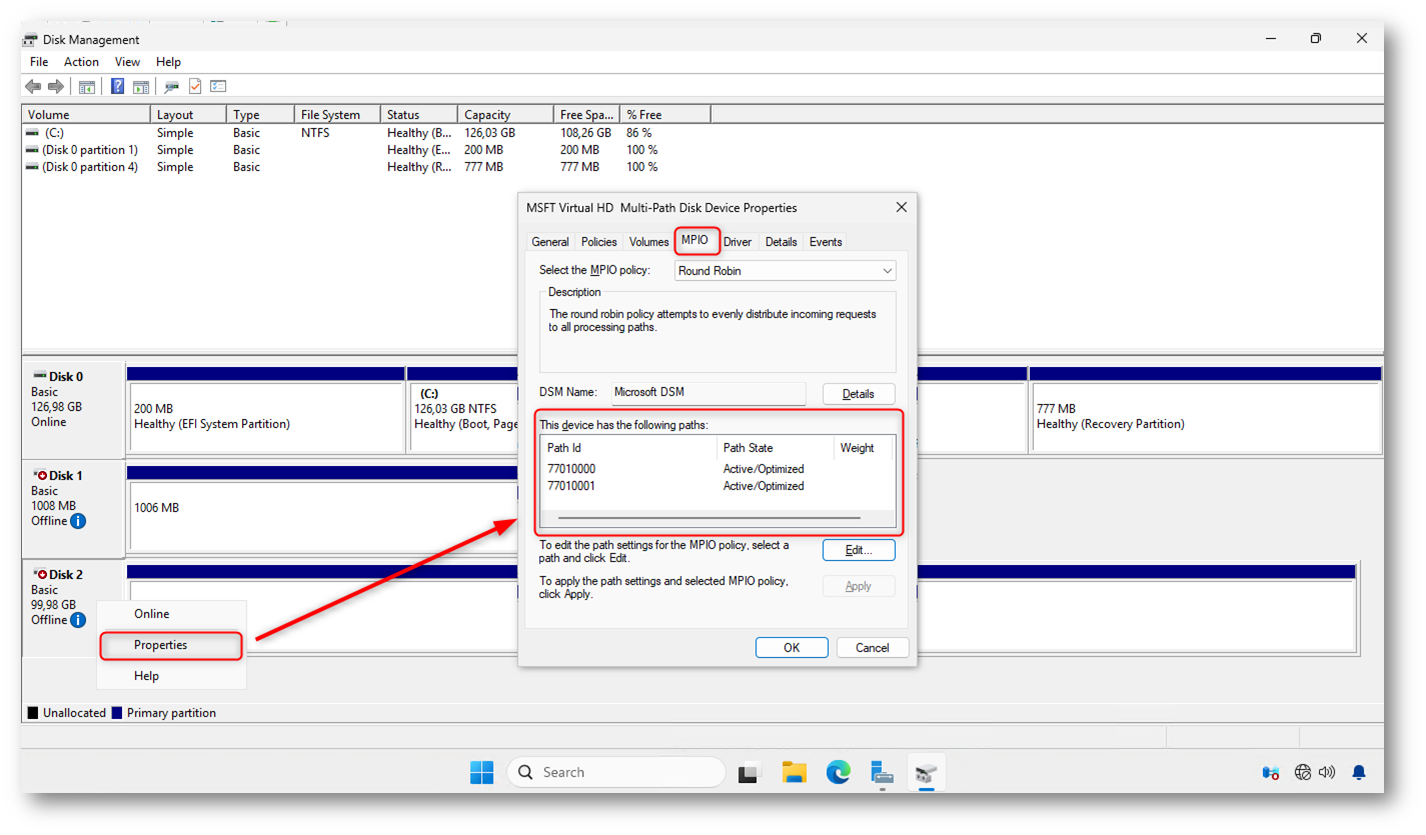
Task: Toggle the console tree pane icon
Action: (x=87, y=87)
